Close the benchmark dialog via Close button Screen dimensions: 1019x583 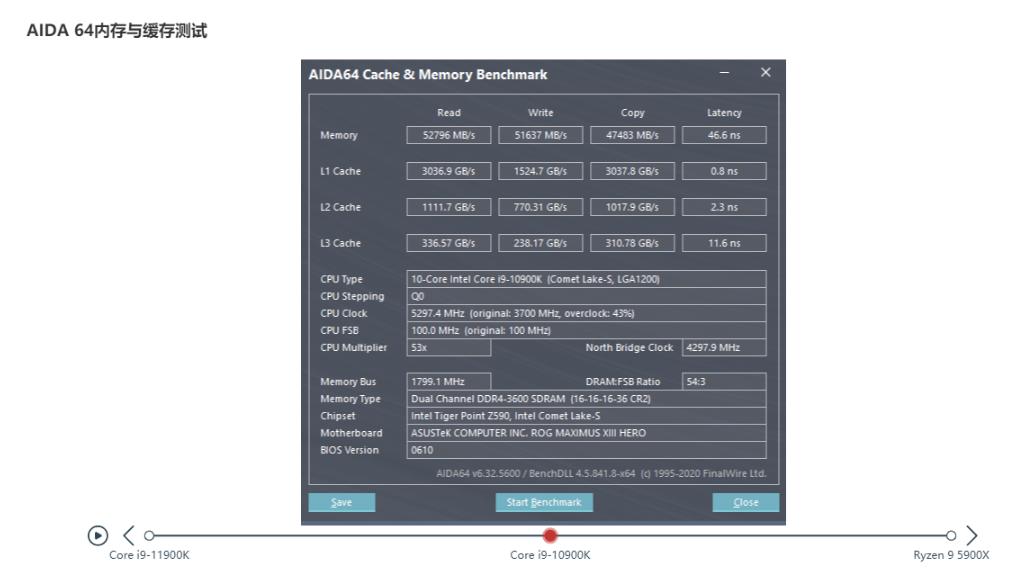[x=745, y=502]
